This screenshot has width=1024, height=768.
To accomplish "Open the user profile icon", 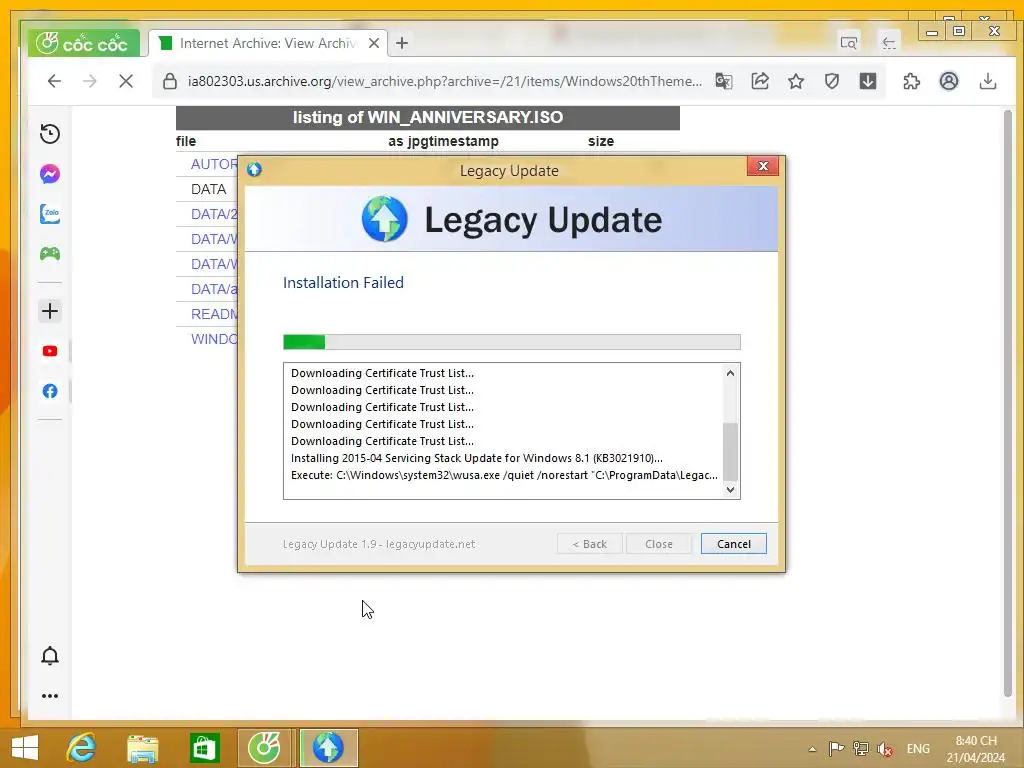I will point(949,81).
